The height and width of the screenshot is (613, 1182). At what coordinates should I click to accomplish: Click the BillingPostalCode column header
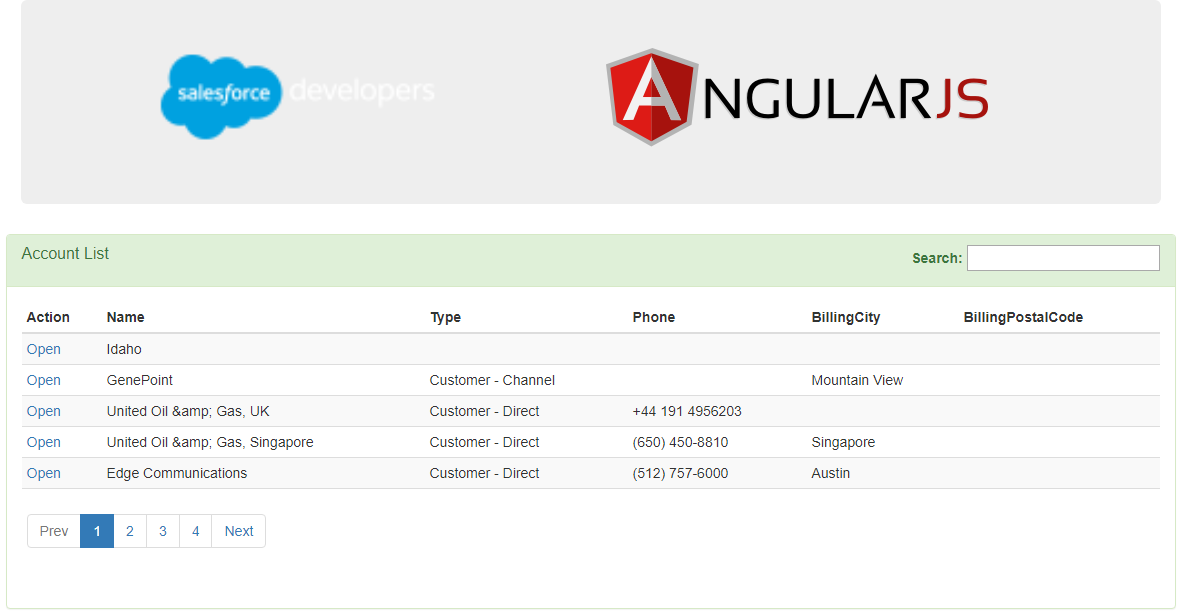pos(1023,317)
